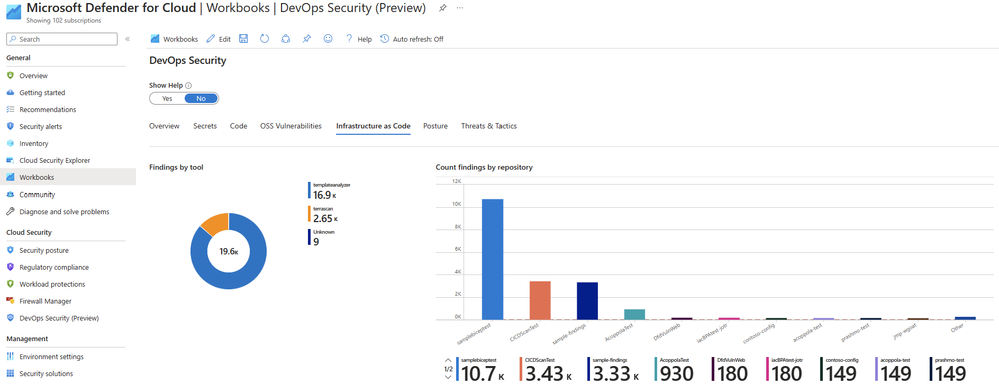
Task: Switch to the OSS Vulnerabilities tab
Action: click(x=291, y=126)
